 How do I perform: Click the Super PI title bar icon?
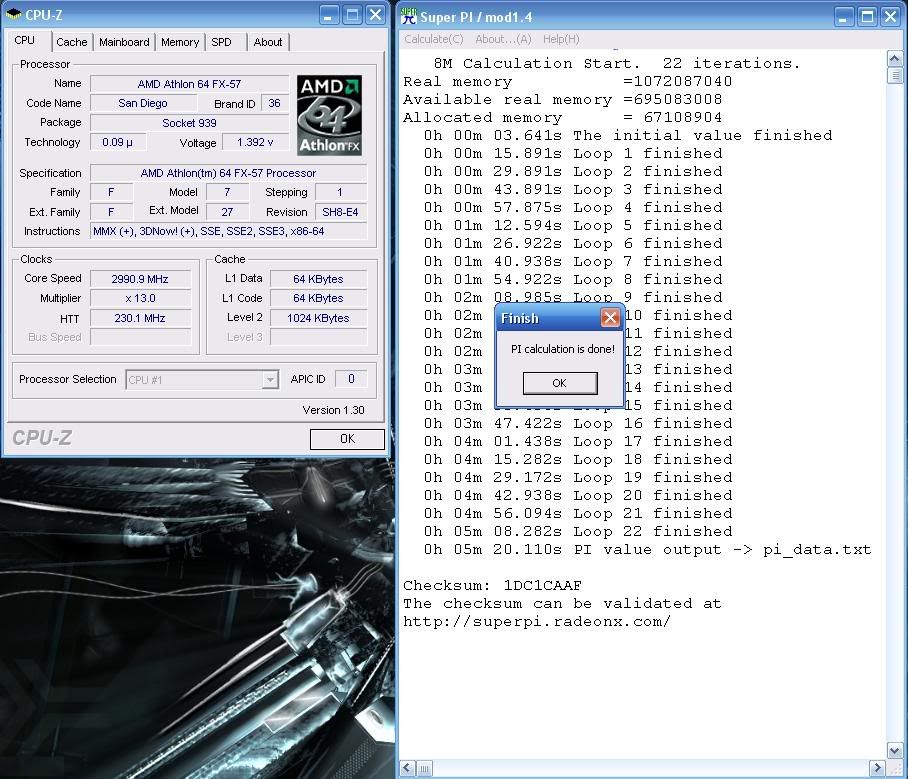point(409,16)
